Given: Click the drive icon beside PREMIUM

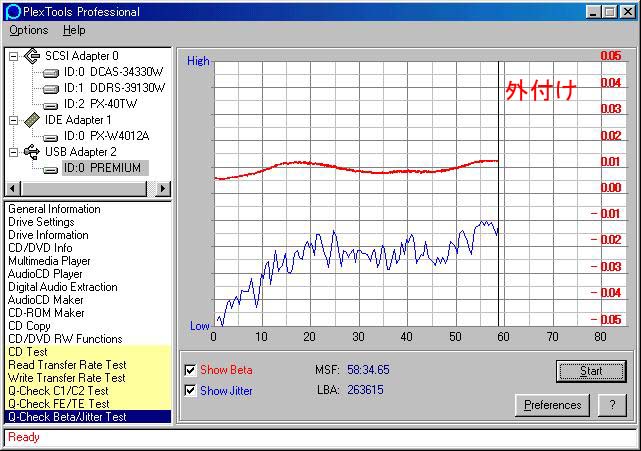Looking at the screenshot, I should [51, 169].
